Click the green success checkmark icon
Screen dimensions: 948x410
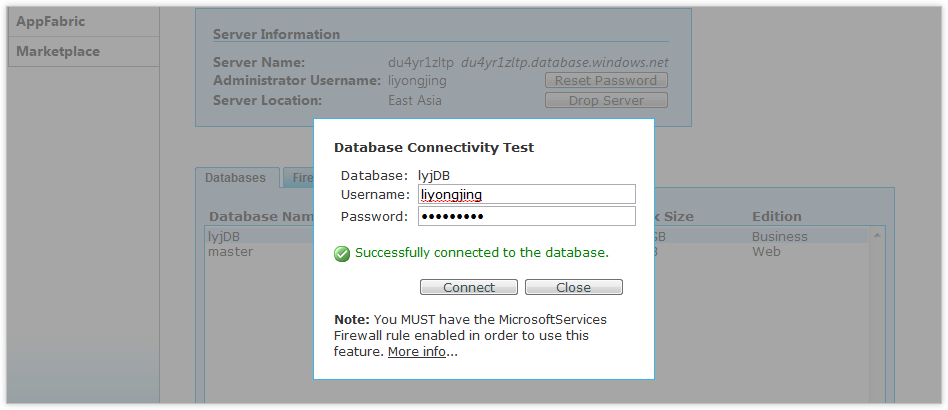tap(342, 253)
